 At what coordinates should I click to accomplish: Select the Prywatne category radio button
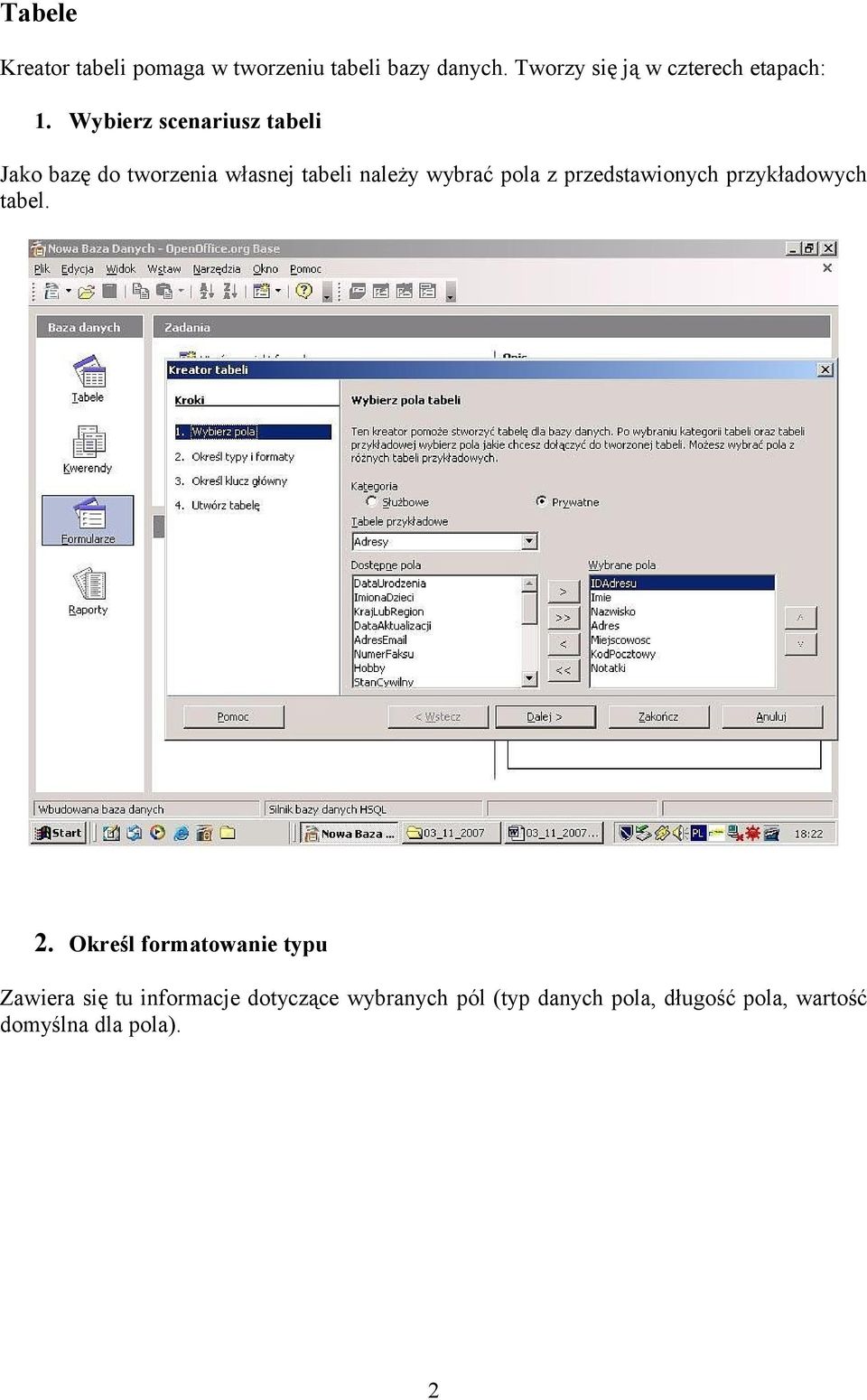click(541, 501)
